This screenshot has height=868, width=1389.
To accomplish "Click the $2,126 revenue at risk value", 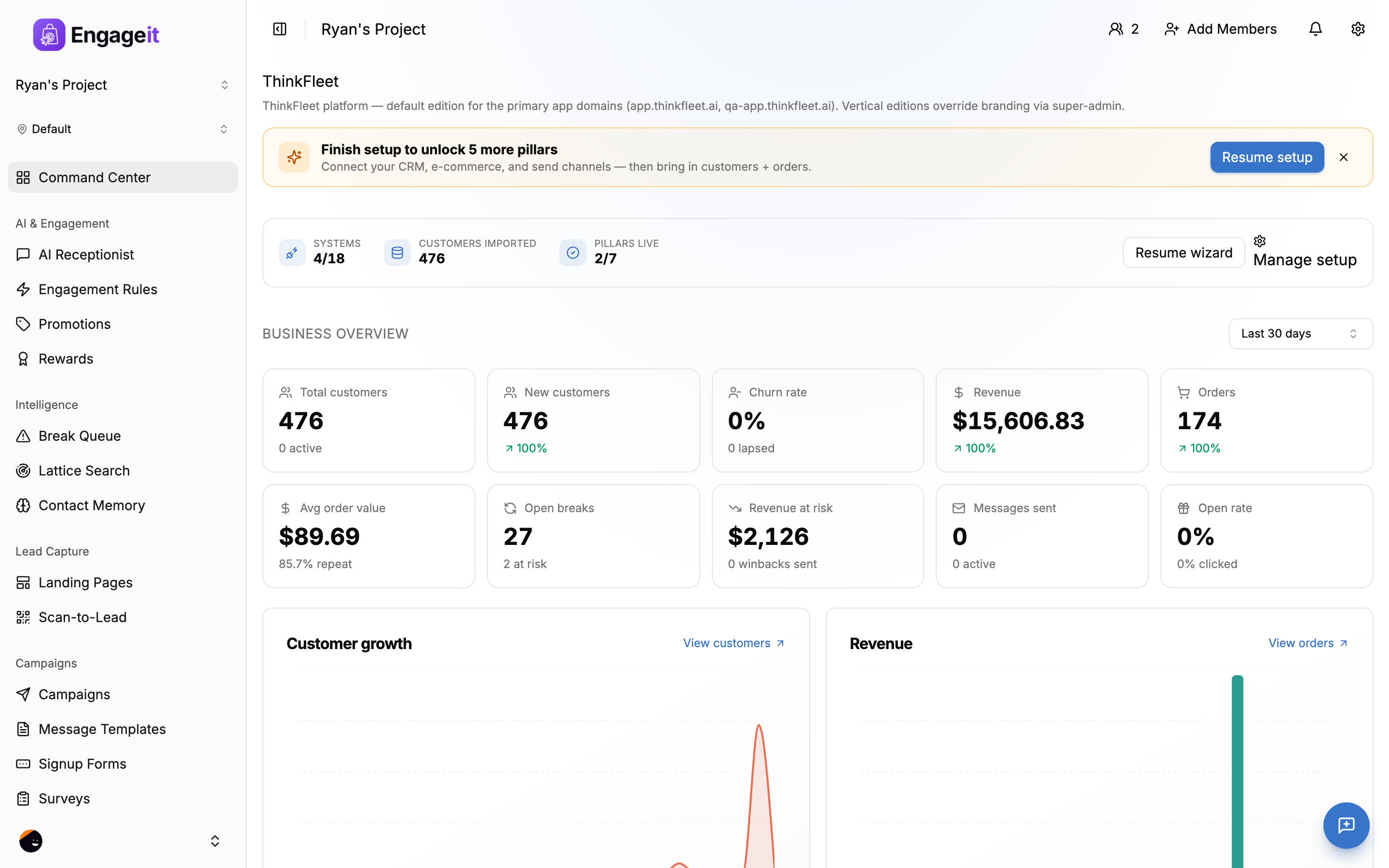I will tap(768, 537).
